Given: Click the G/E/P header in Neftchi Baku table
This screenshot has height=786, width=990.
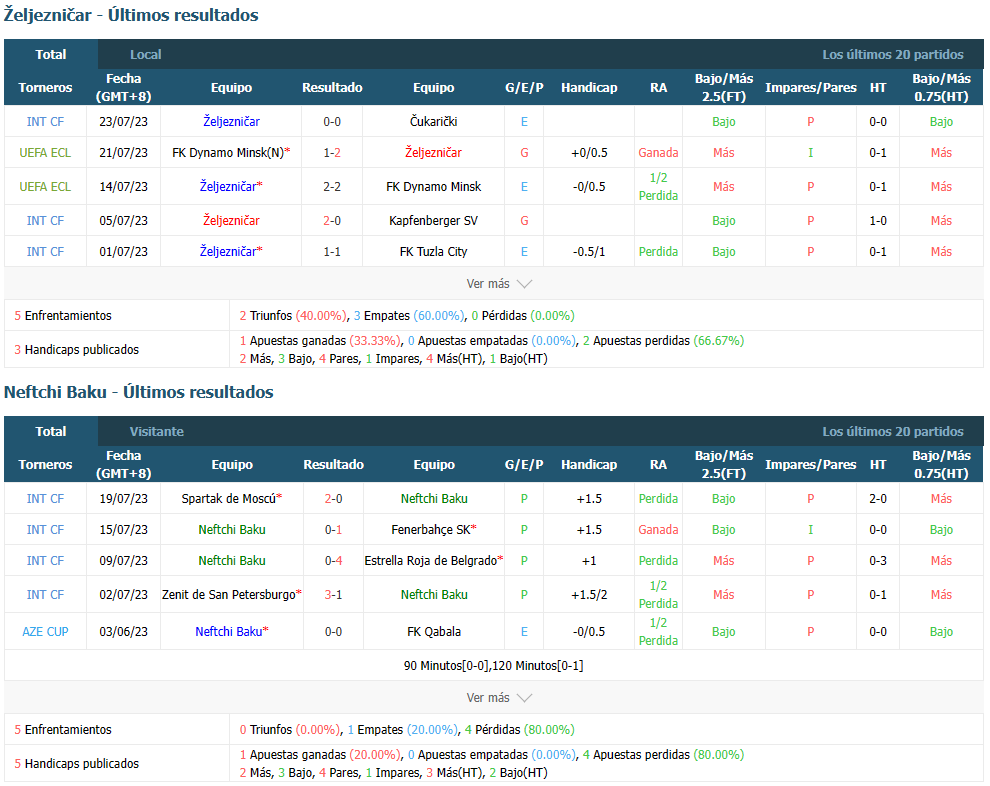Looking at the screenshot, I should point(524,464).
